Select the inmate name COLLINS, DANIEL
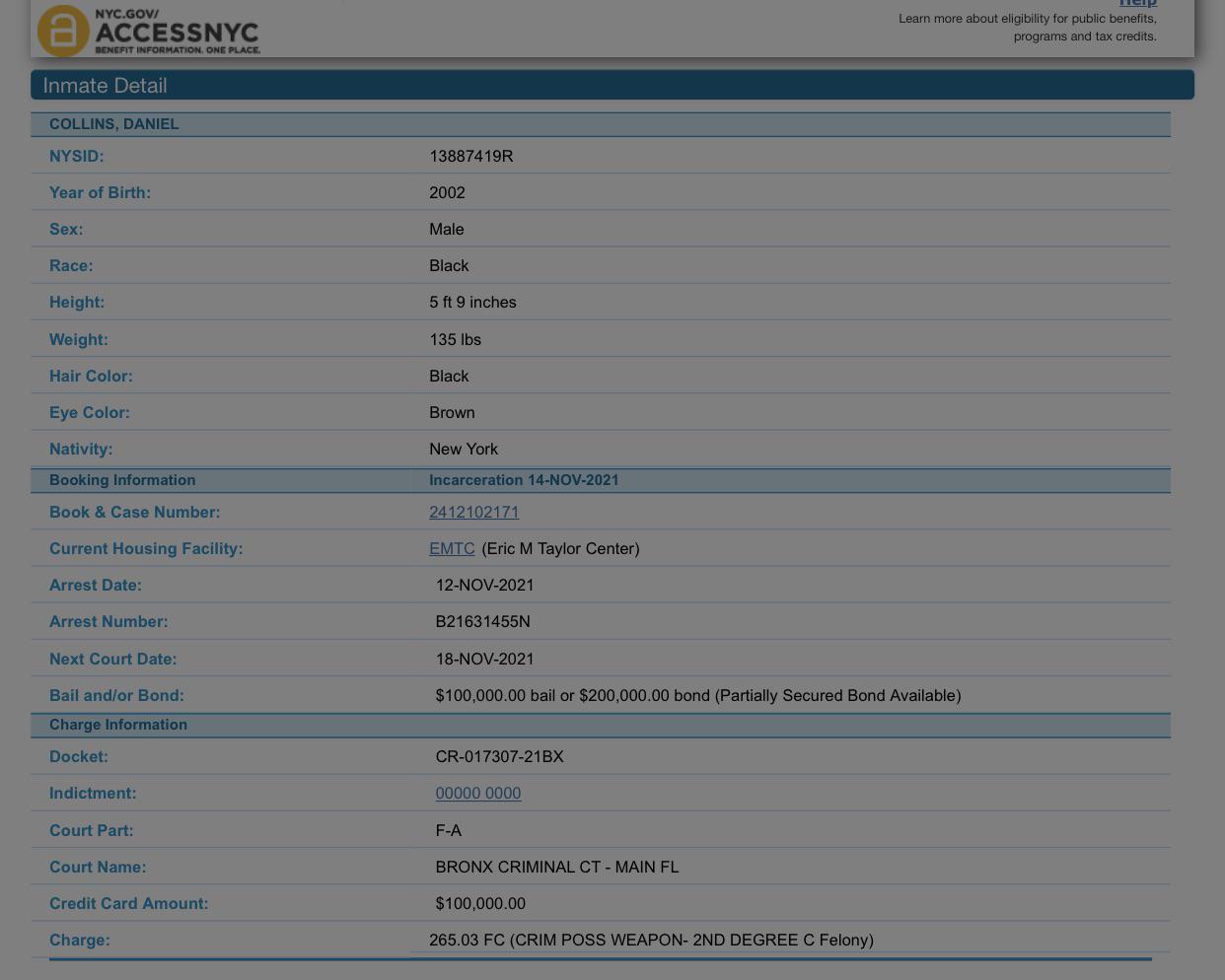This screenshot has height=980, width=1225. (114, 124)
